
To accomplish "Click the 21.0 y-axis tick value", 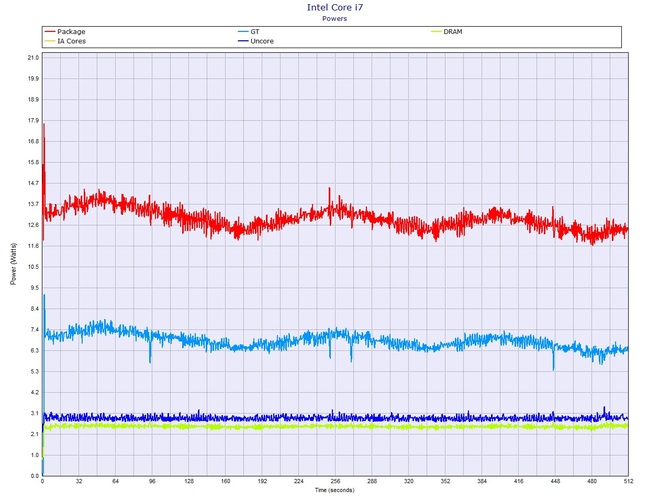I will 33,58.
